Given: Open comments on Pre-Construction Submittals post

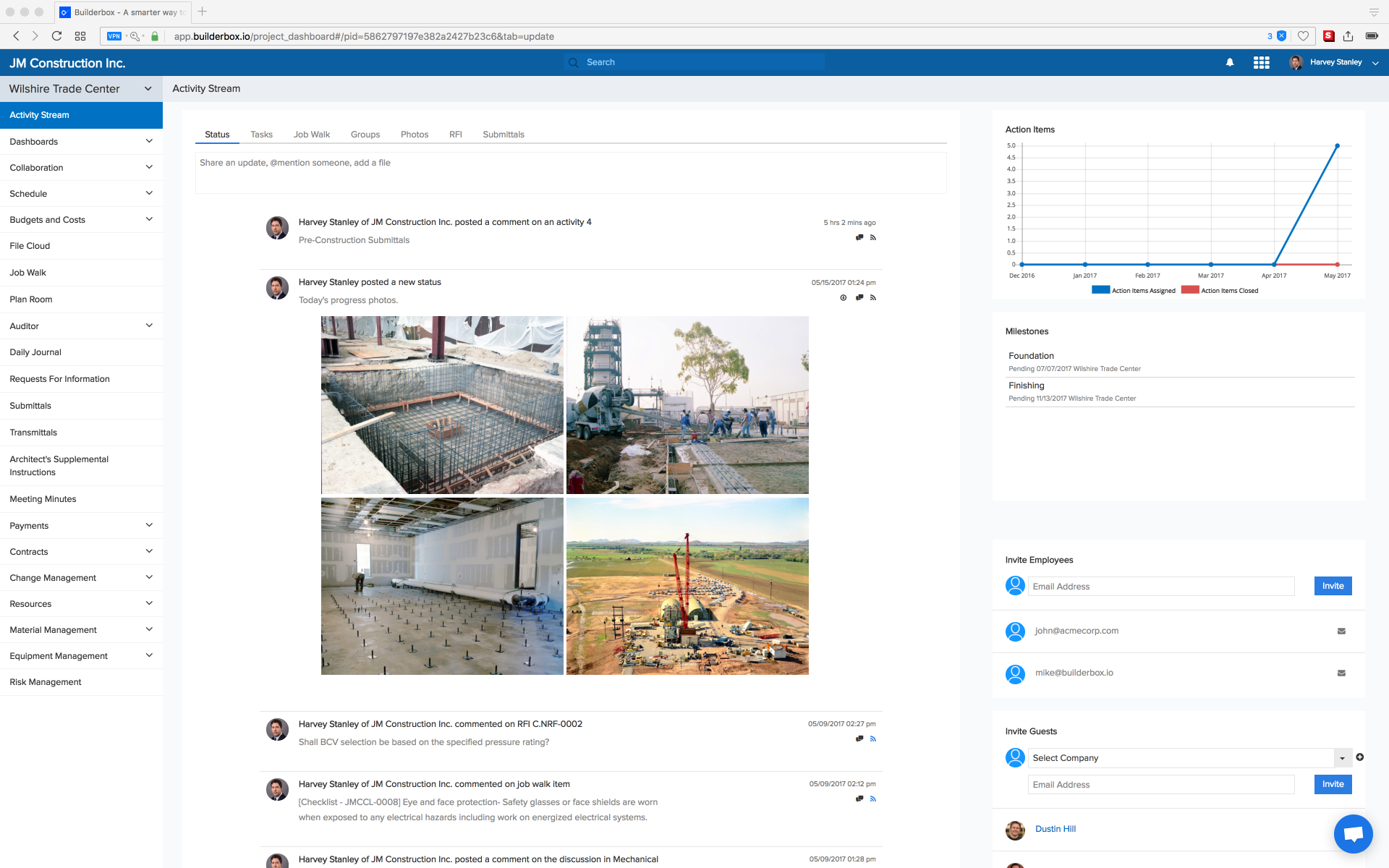Looking at the screenshot, I should pos(859,237).
